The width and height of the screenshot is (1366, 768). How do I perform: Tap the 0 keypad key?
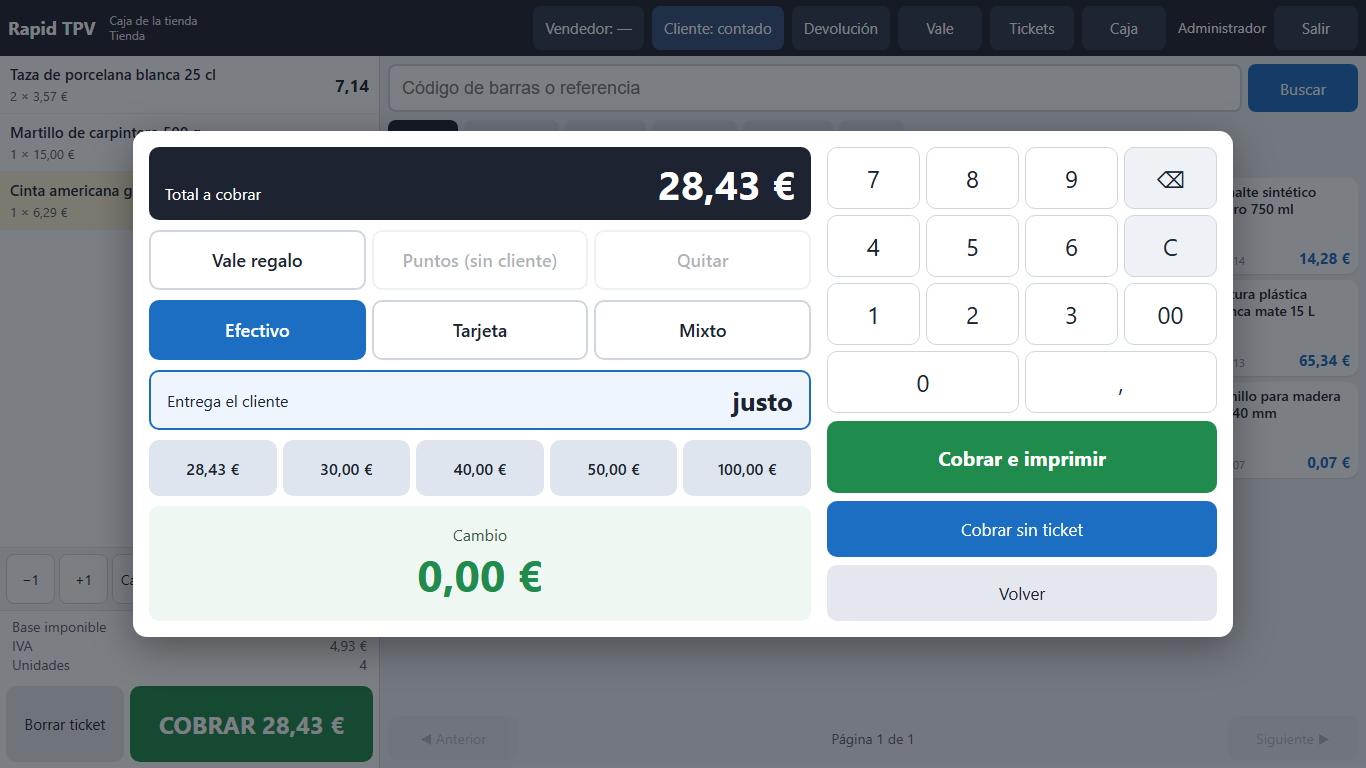923,383
